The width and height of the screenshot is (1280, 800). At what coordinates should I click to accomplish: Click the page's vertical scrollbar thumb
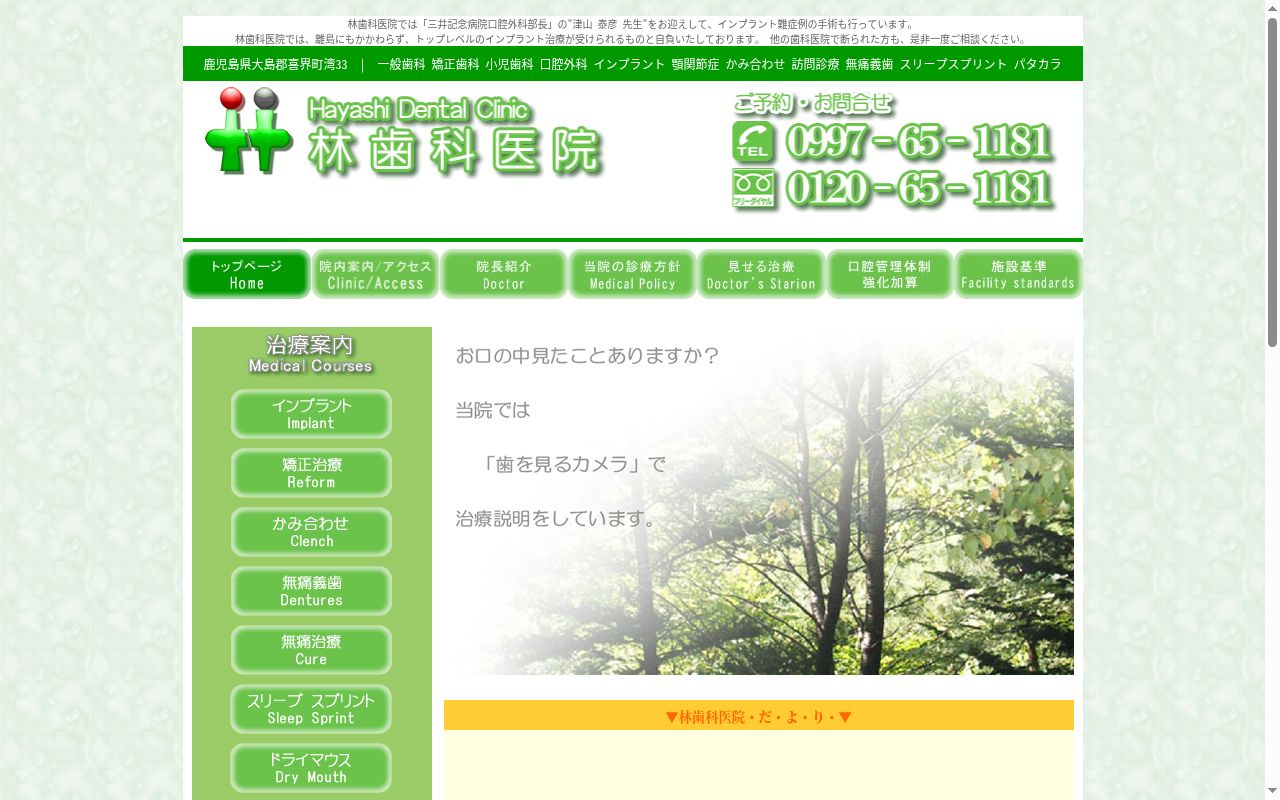(1272, 182)
